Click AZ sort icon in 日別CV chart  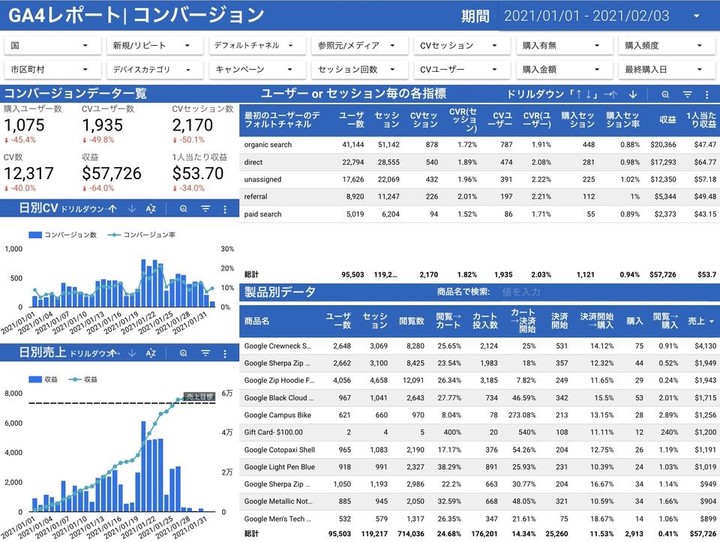click(151, 209)
